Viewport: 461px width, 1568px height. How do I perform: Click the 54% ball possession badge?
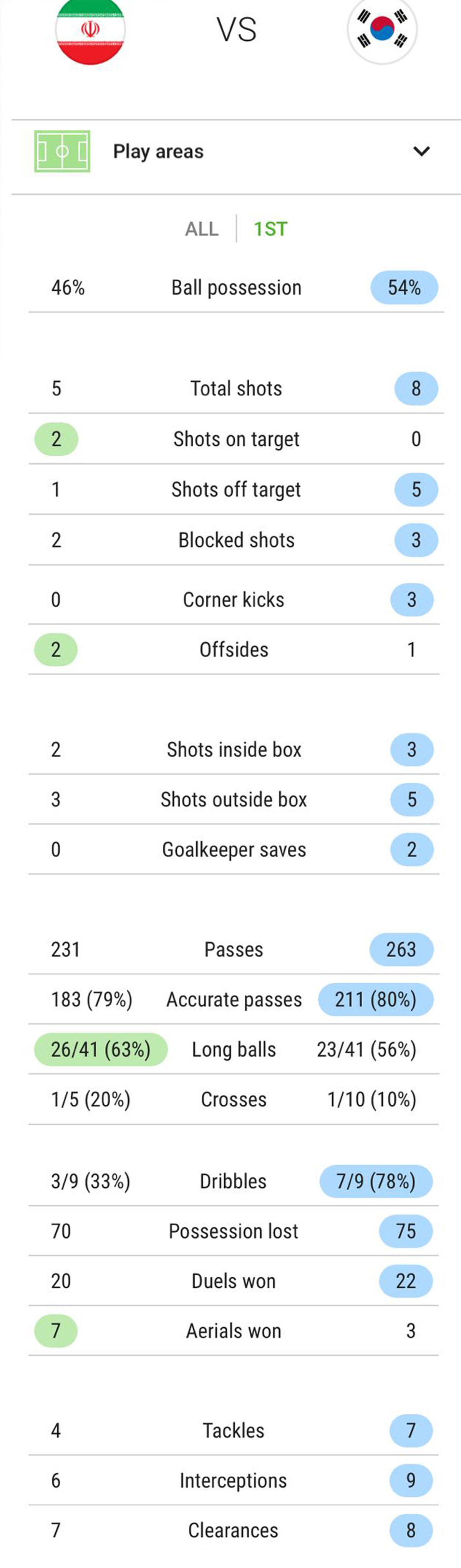405,287
